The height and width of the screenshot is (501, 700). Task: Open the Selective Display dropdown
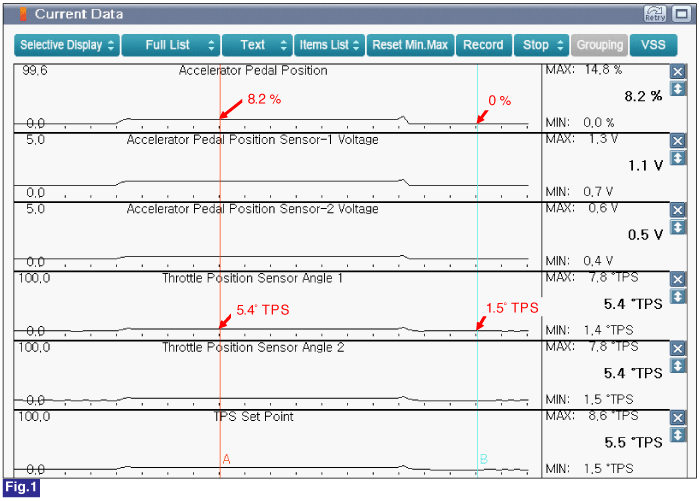tap(67, 45)
